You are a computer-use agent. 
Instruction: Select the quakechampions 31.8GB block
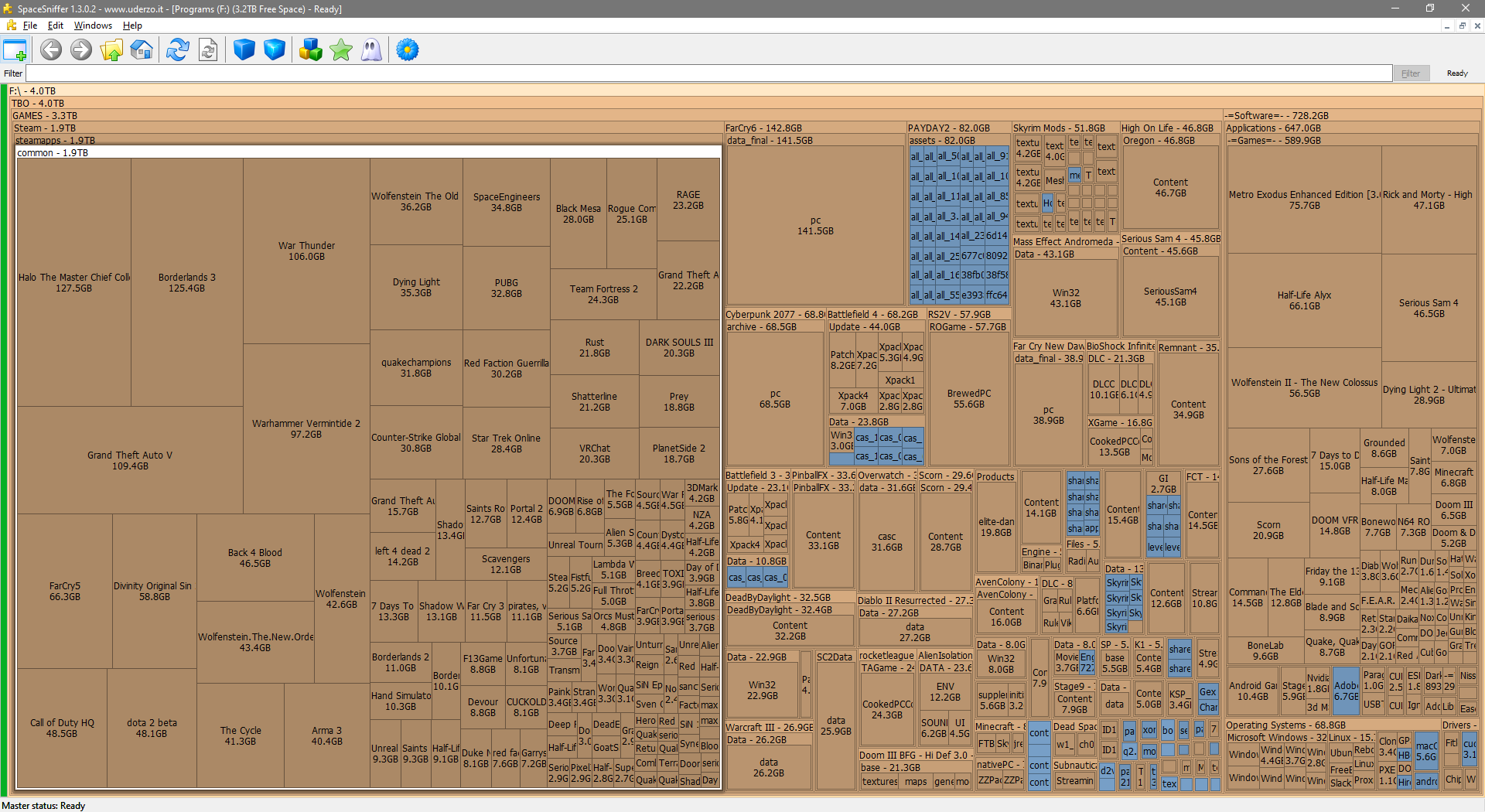[x=416, y=368]
